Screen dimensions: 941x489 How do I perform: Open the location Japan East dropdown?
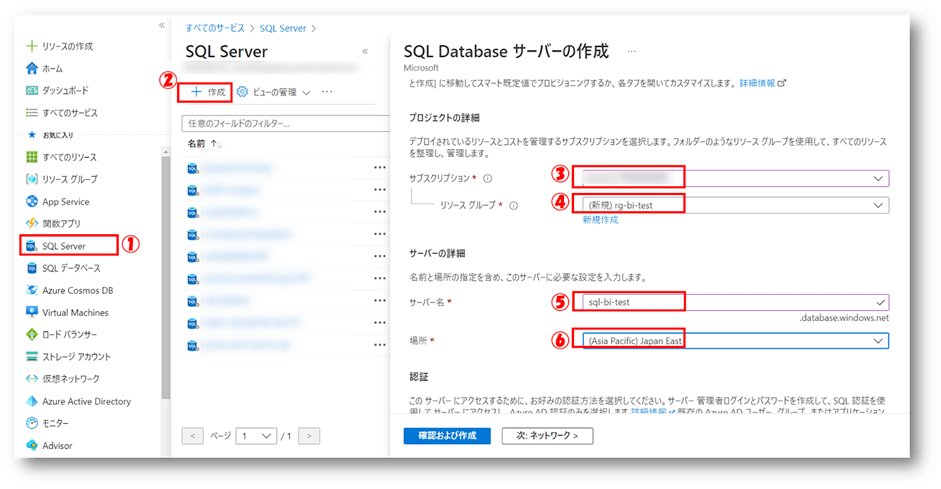736,341
